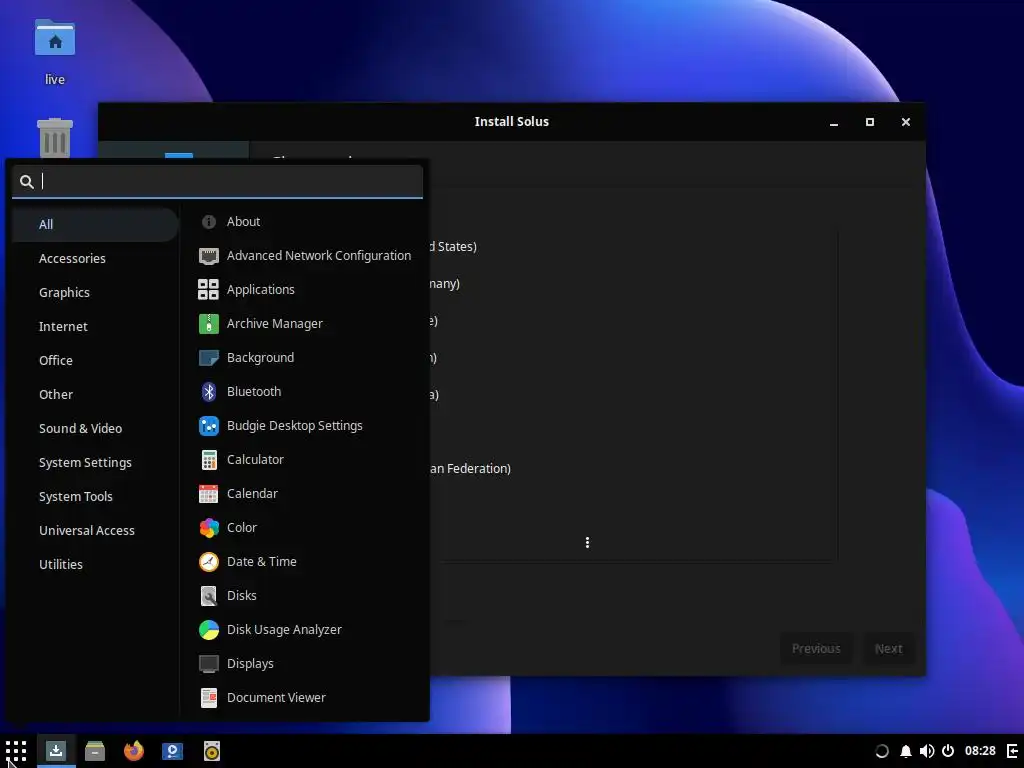
Task: Open the notifications bell in the tray
Action: 906,752
